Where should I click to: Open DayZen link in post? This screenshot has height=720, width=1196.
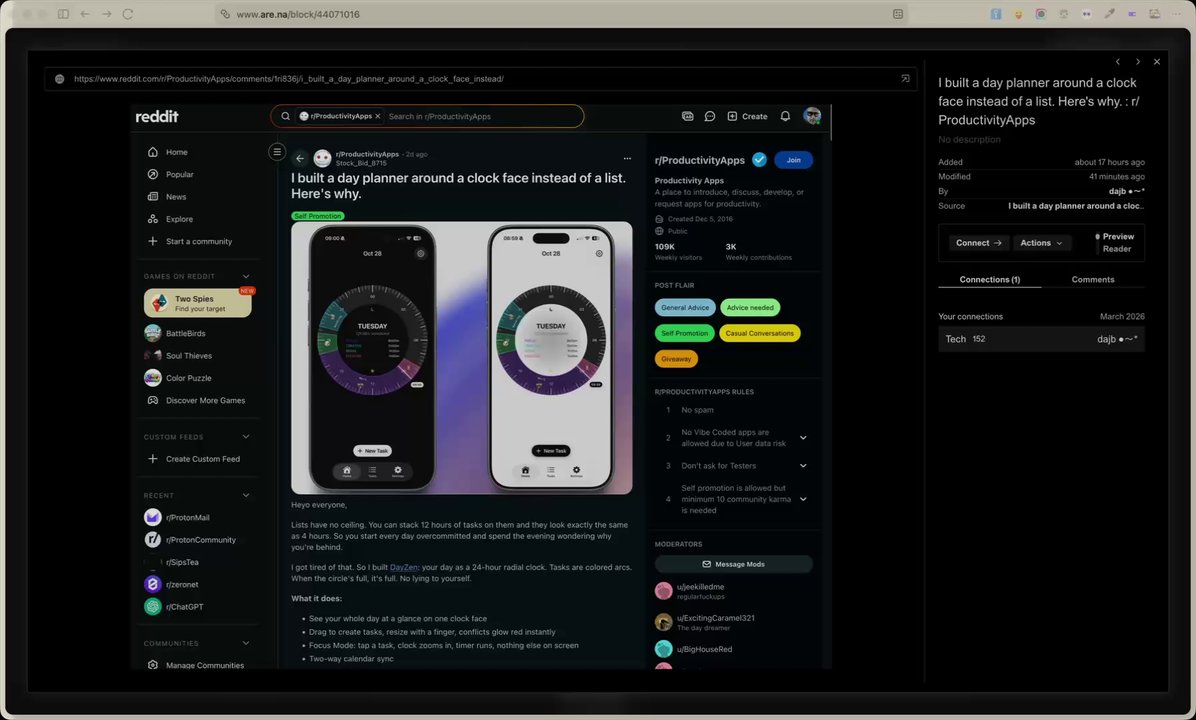[403, 567]
